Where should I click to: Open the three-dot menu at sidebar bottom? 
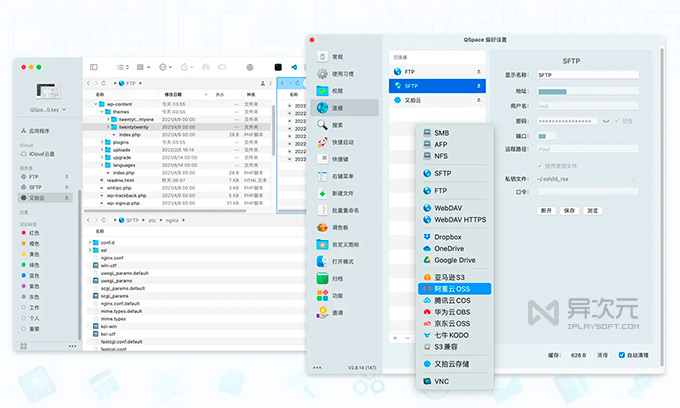pyautogui.click(x=72, y=346)
